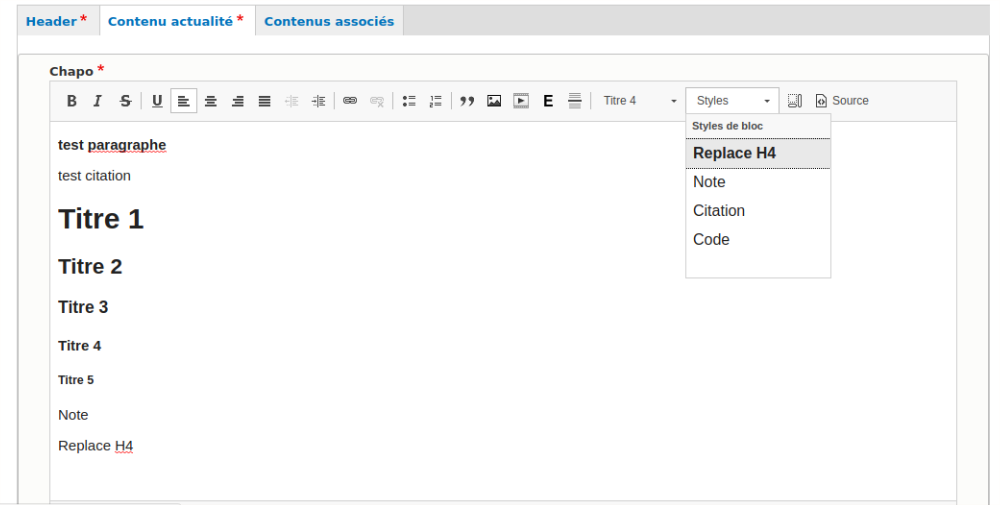This screenshot has width=1000, height=505.
Task: Click the 'Titre 2' heading
Action: pyautogui.click(x=90, y=267)
